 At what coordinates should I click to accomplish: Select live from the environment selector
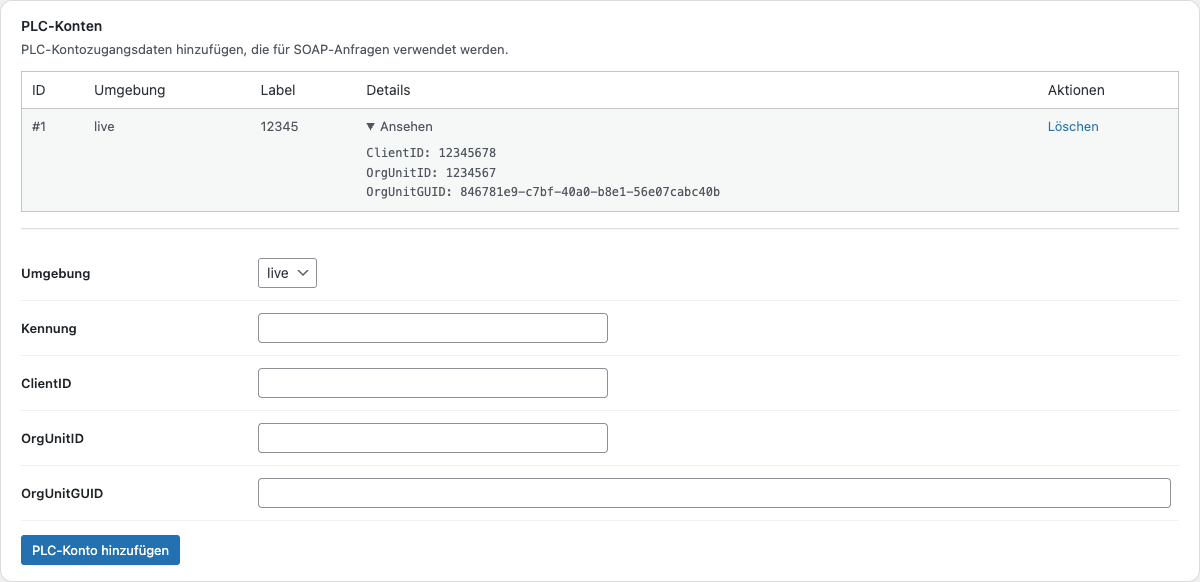pos(286,272)
